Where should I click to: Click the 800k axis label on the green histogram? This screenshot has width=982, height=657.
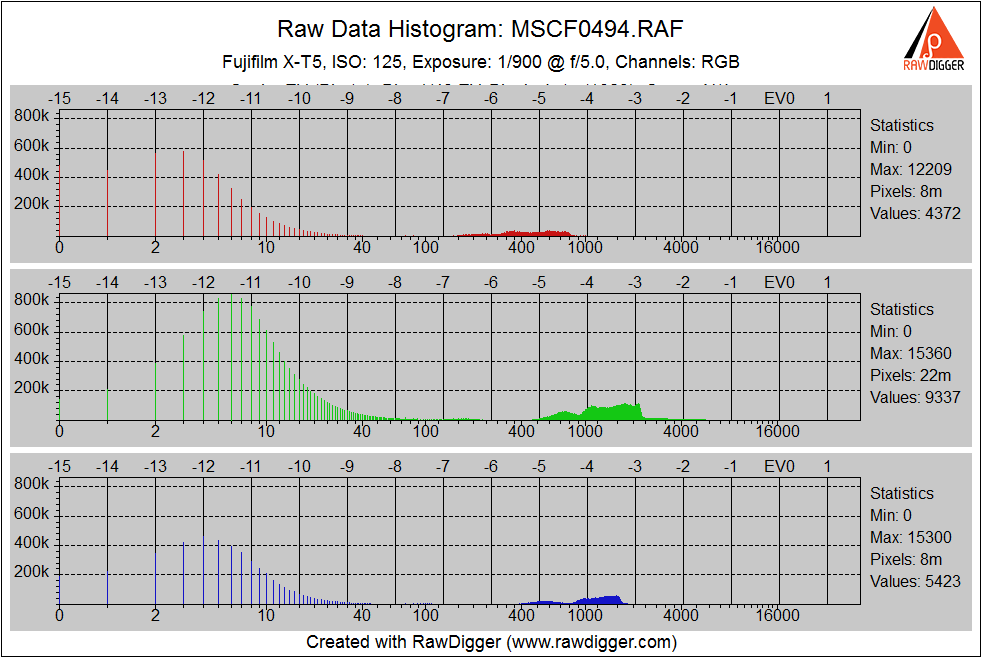coord(32,299)
